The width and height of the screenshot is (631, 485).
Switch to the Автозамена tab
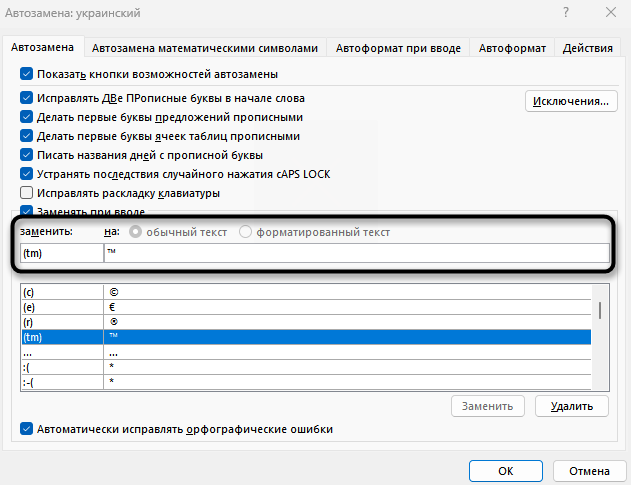[43, 47]
